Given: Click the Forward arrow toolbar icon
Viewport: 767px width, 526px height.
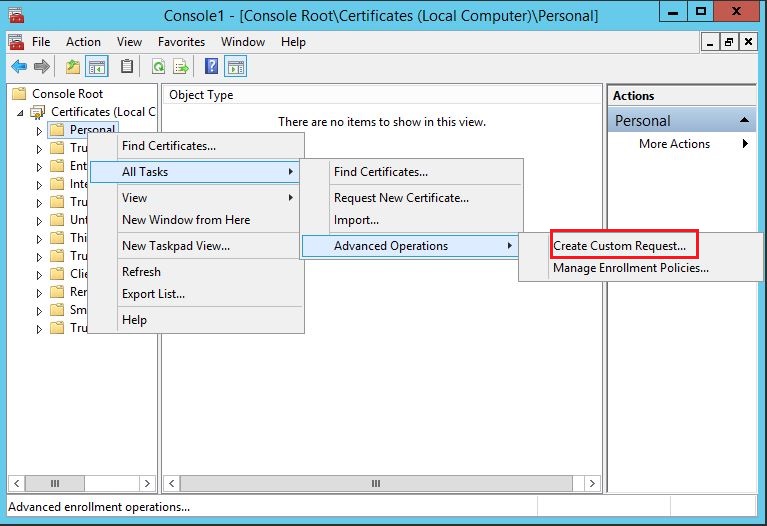Looking at the screenshot, I should (42, 67).
